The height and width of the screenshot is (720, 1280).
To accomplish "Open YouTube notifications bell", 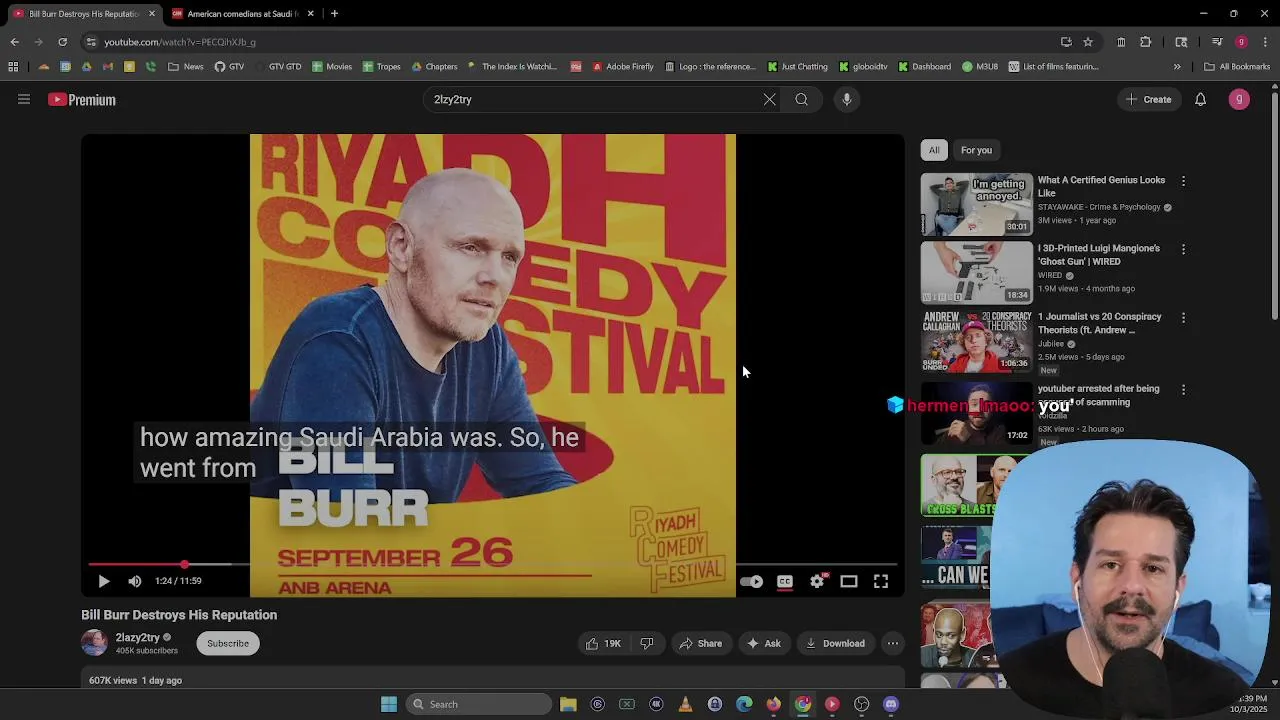I will [1200, 99].
